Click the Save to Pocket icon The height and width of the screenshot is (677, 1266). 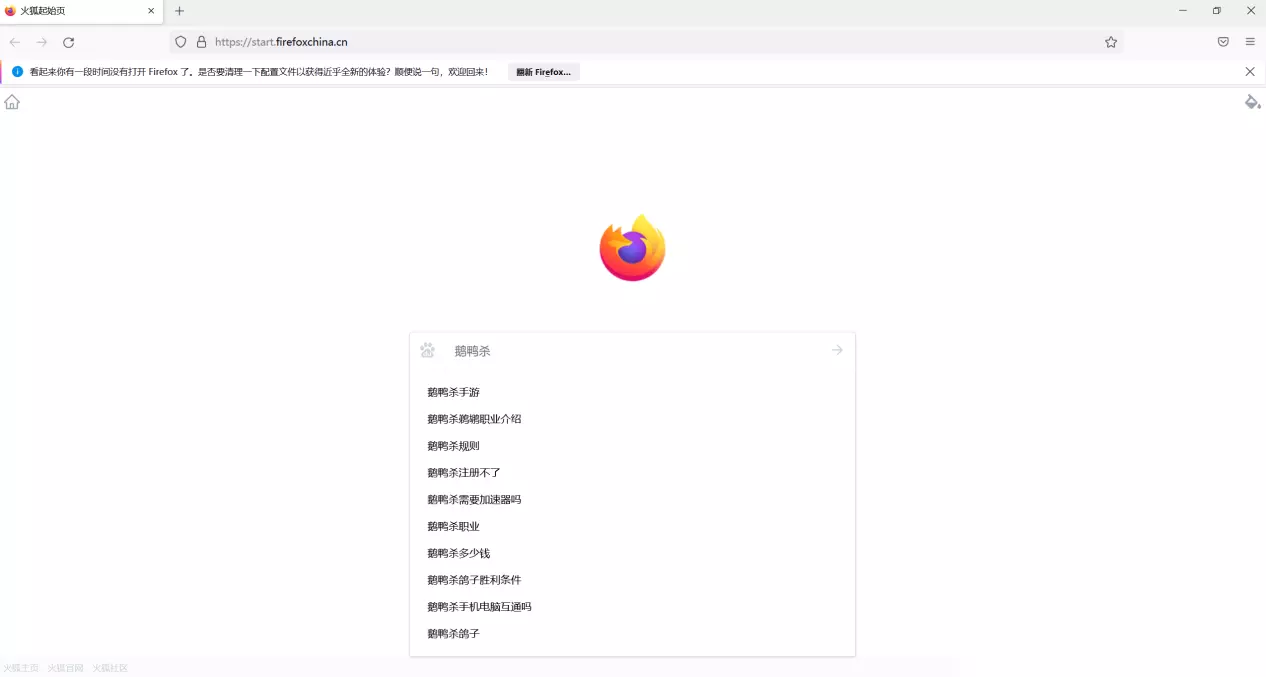point(1223,42)
